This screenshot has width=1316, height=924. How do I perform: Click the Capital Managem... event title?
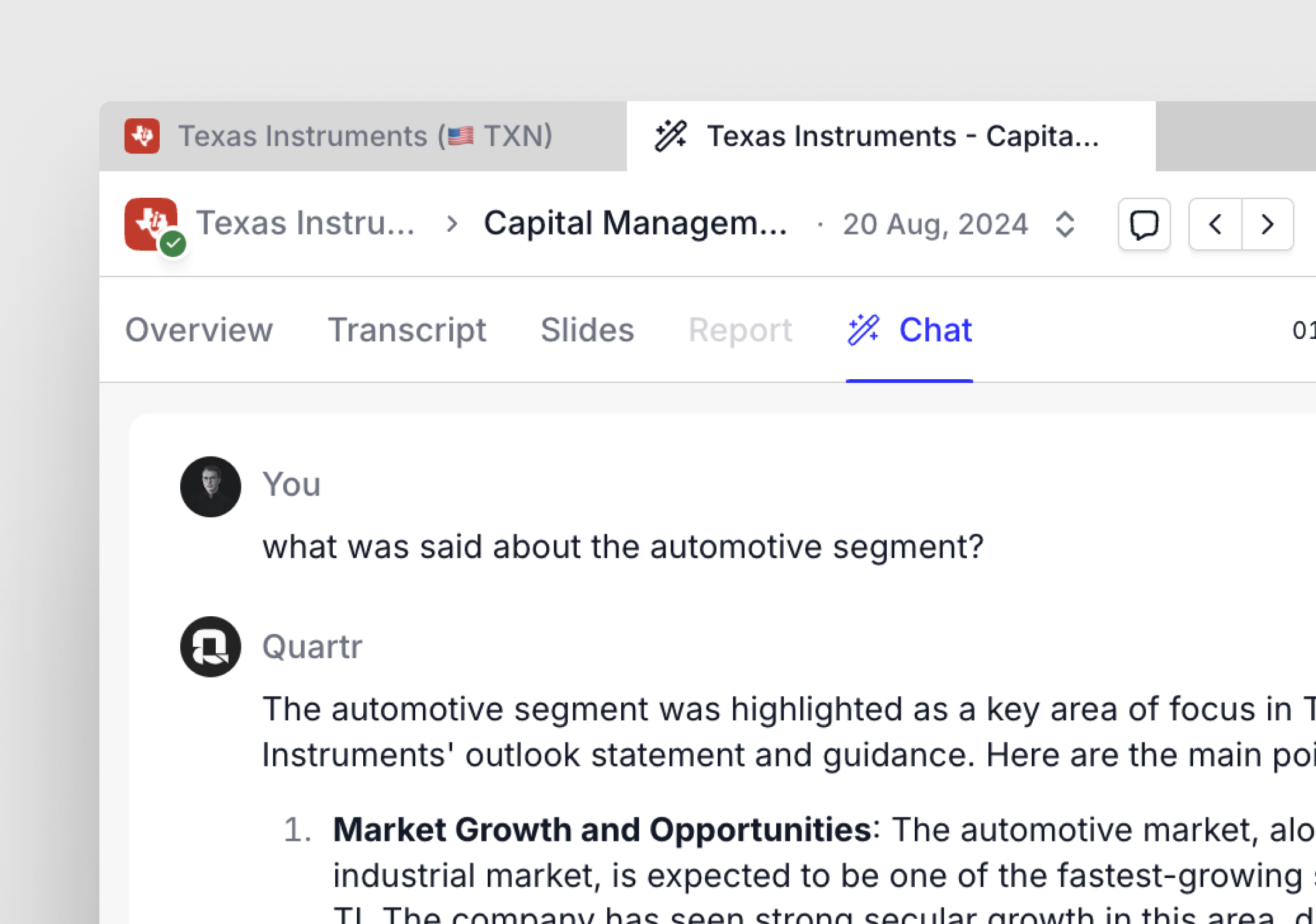635,224
